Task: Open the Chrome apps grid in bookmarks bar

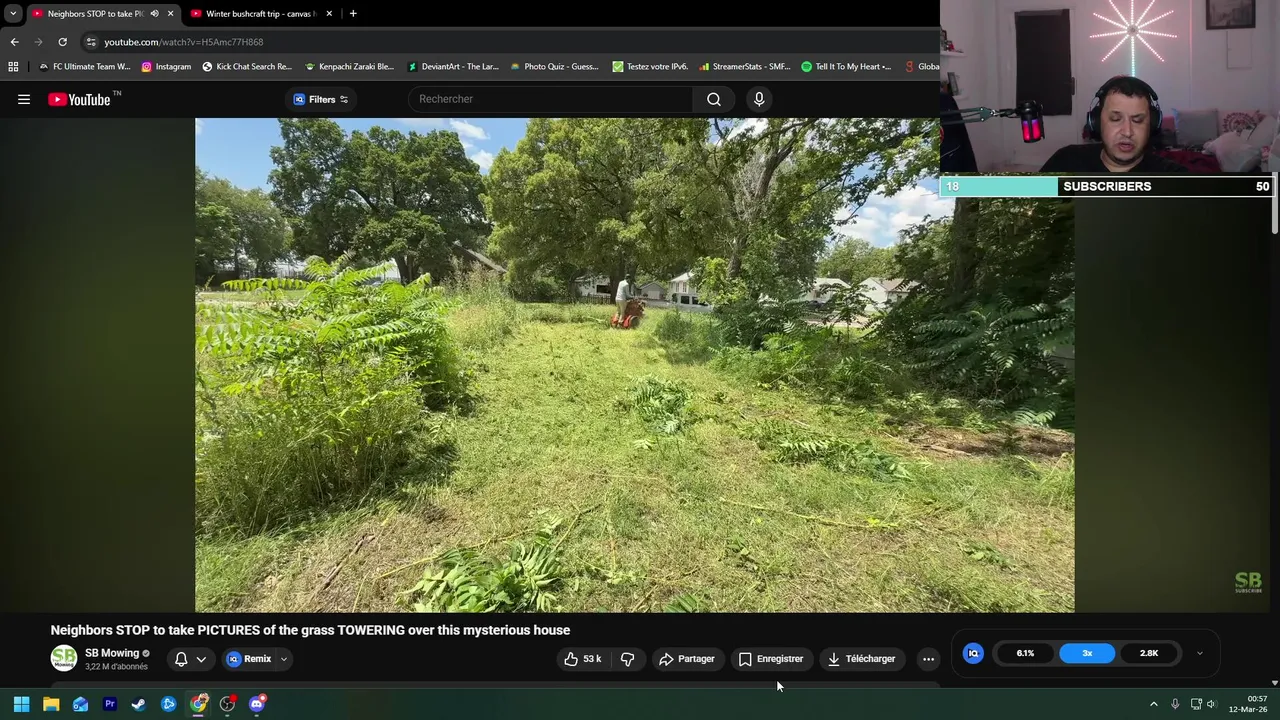Action: [x=13, y=67]
